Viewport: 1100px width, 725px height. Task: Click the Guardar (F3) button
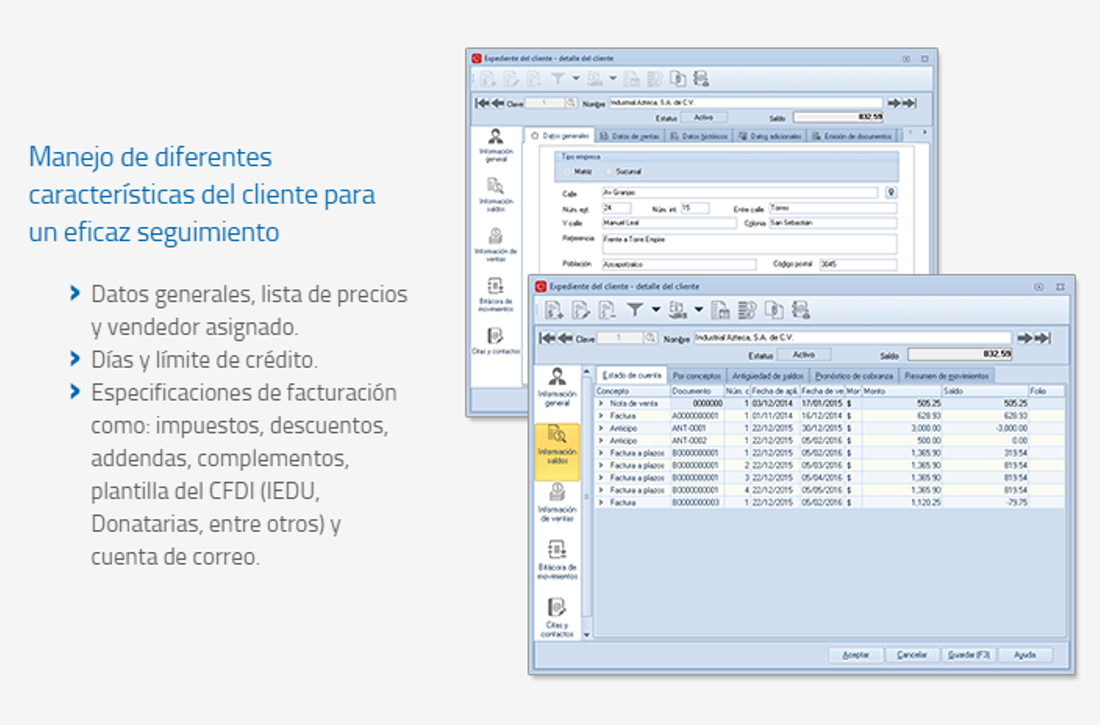click(968, 655)
